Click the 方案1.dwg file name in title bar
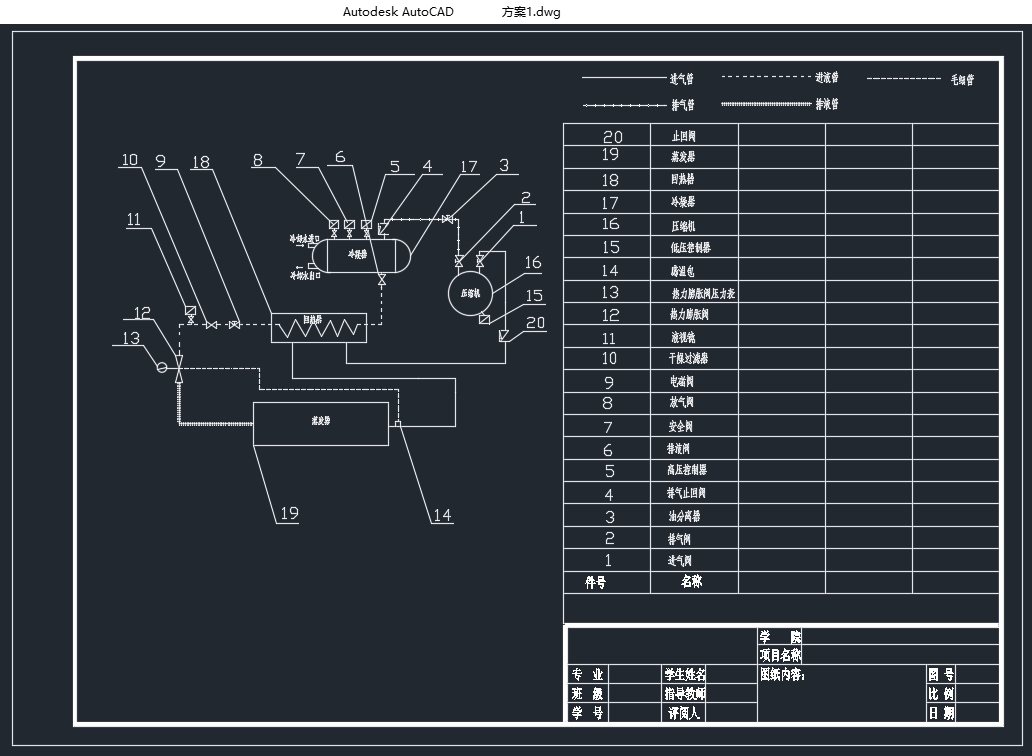1032x756 pixels. coord(531,12)
